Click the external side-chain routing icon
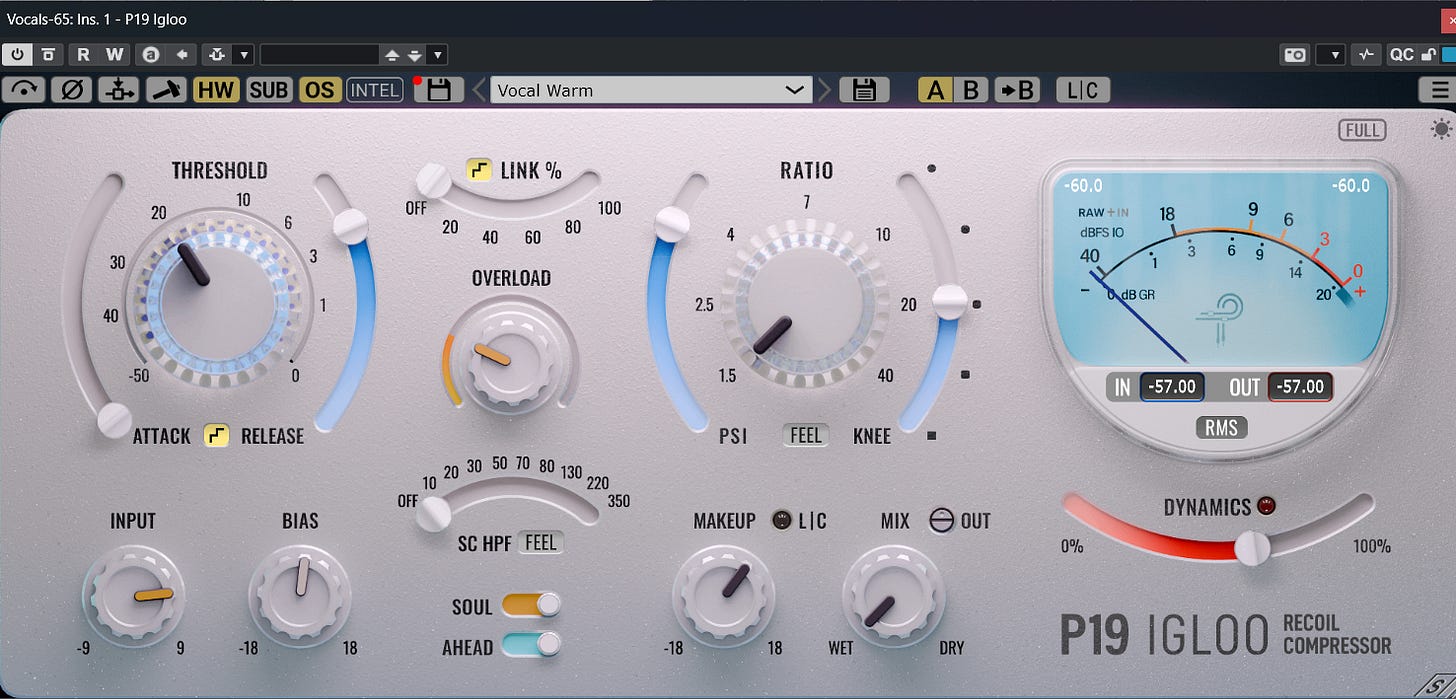 pyautogui.click(x=118, y=90)
